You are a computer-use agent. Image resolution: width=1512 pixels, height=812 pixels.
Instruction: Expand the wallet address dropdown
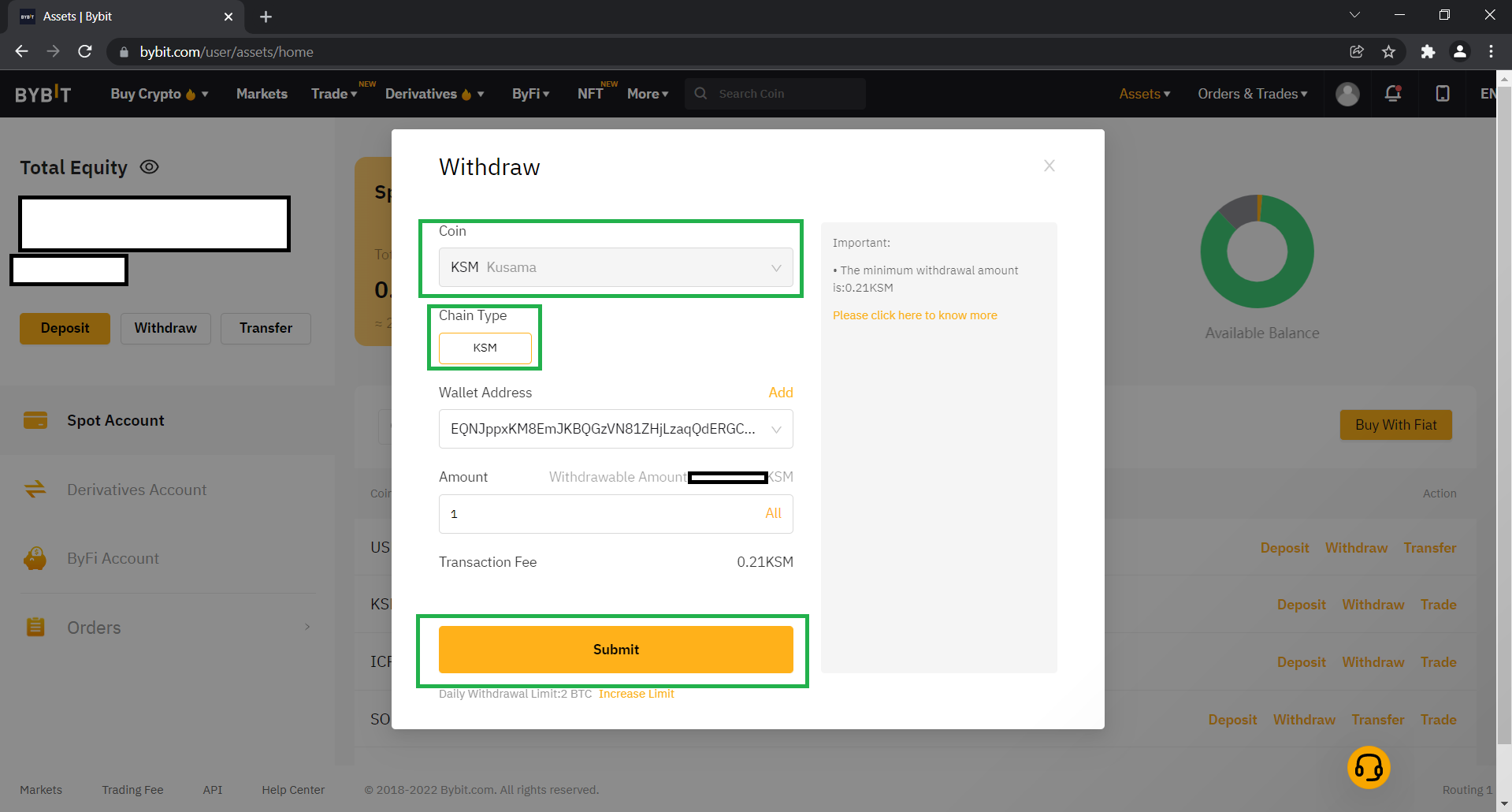pyautogui.click(x=776, y=430)
